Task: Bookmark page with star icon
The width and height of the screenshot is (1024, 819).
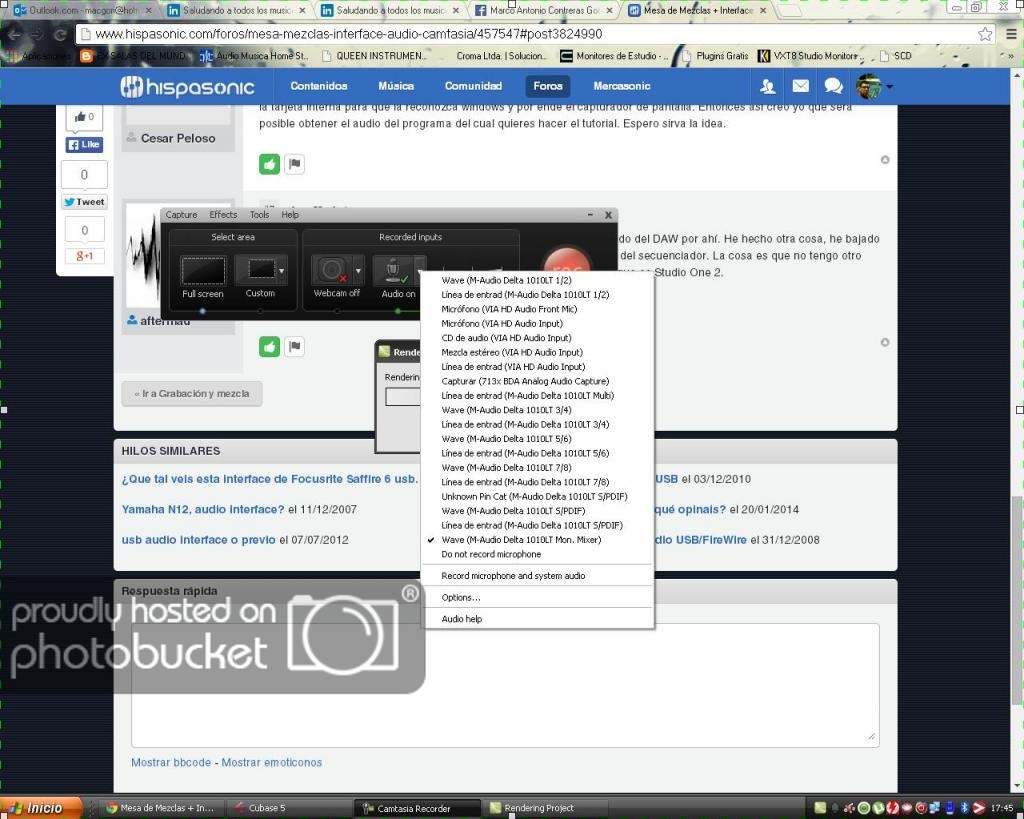Action: [x=985, y=34]
